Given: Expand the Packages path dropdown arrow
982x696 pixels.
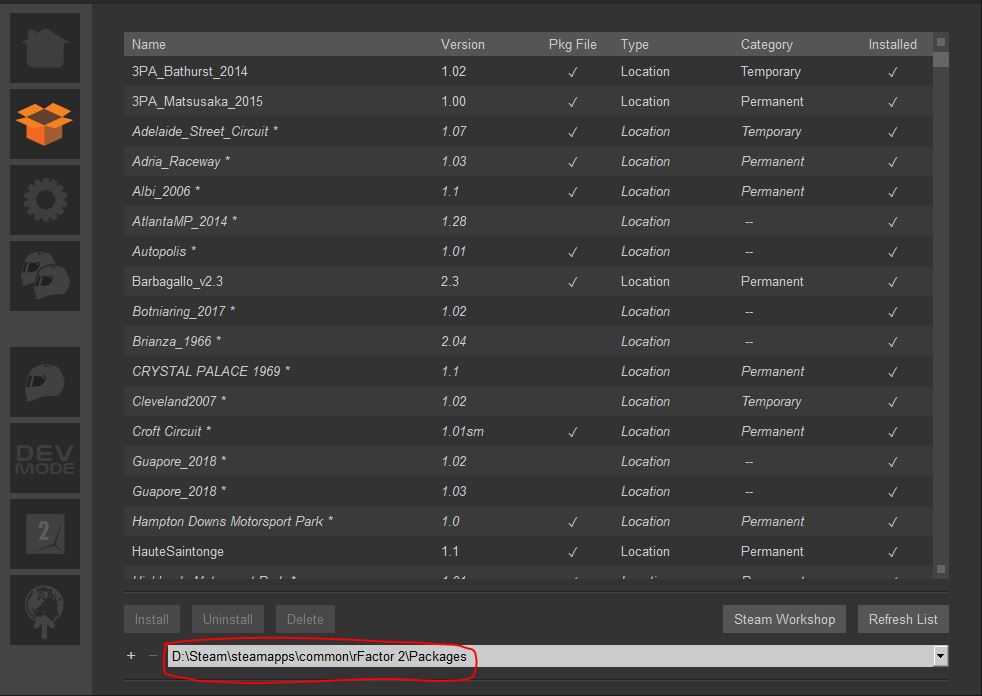Looking at the screenshot, I should coord(940,656).
